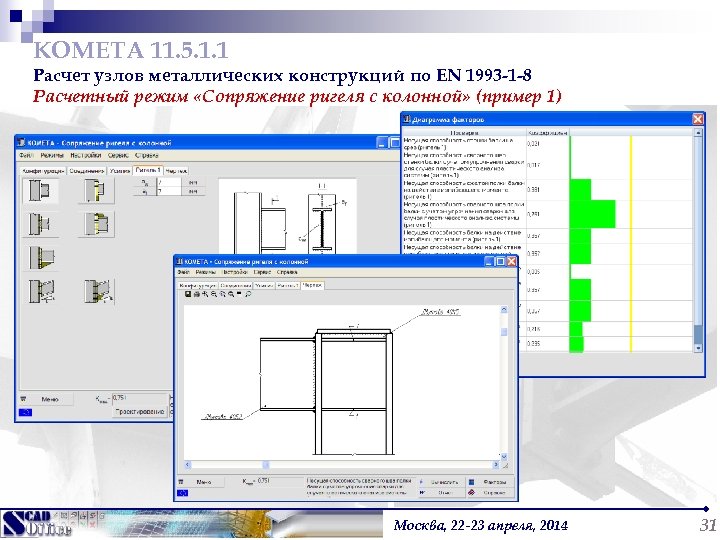The image size is (720, 540).
Task: Switch to Конфигурация tab in front window
Action: click(197, 286)
